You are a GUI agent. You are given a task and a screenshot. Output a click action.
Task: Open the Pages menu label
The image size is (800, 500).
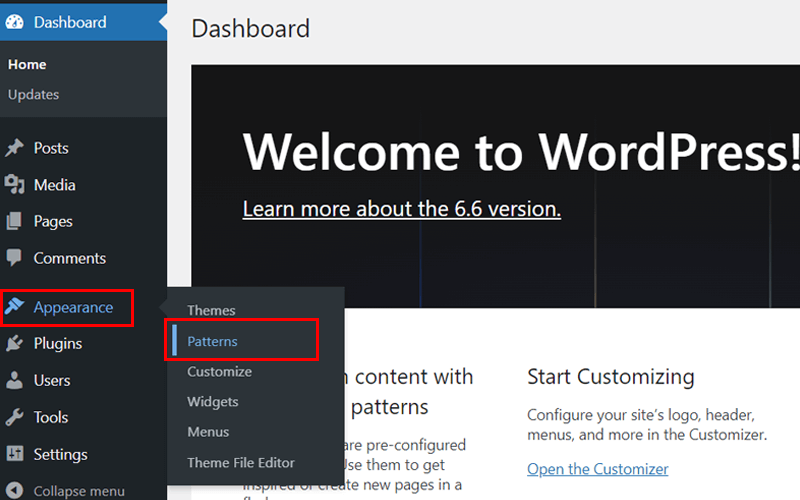(53, 221)
